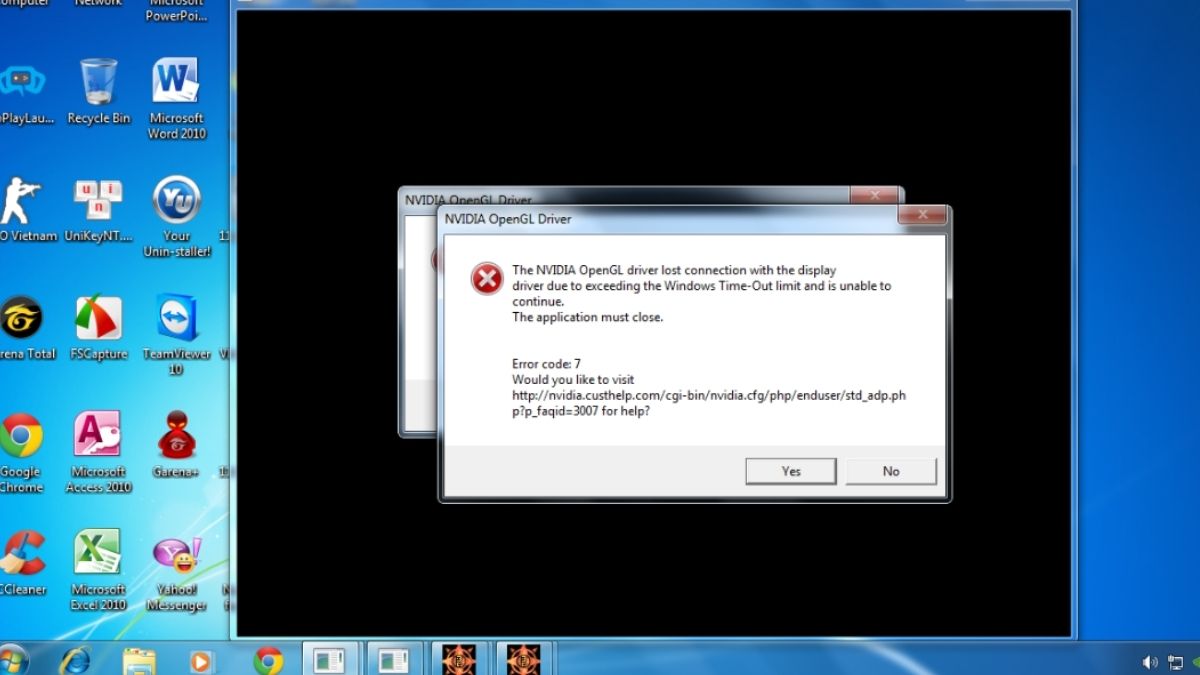Select the Garena+ desktop icon
Screen dimensions: 1200x675
pyautogui.click(x=176, y=445)
